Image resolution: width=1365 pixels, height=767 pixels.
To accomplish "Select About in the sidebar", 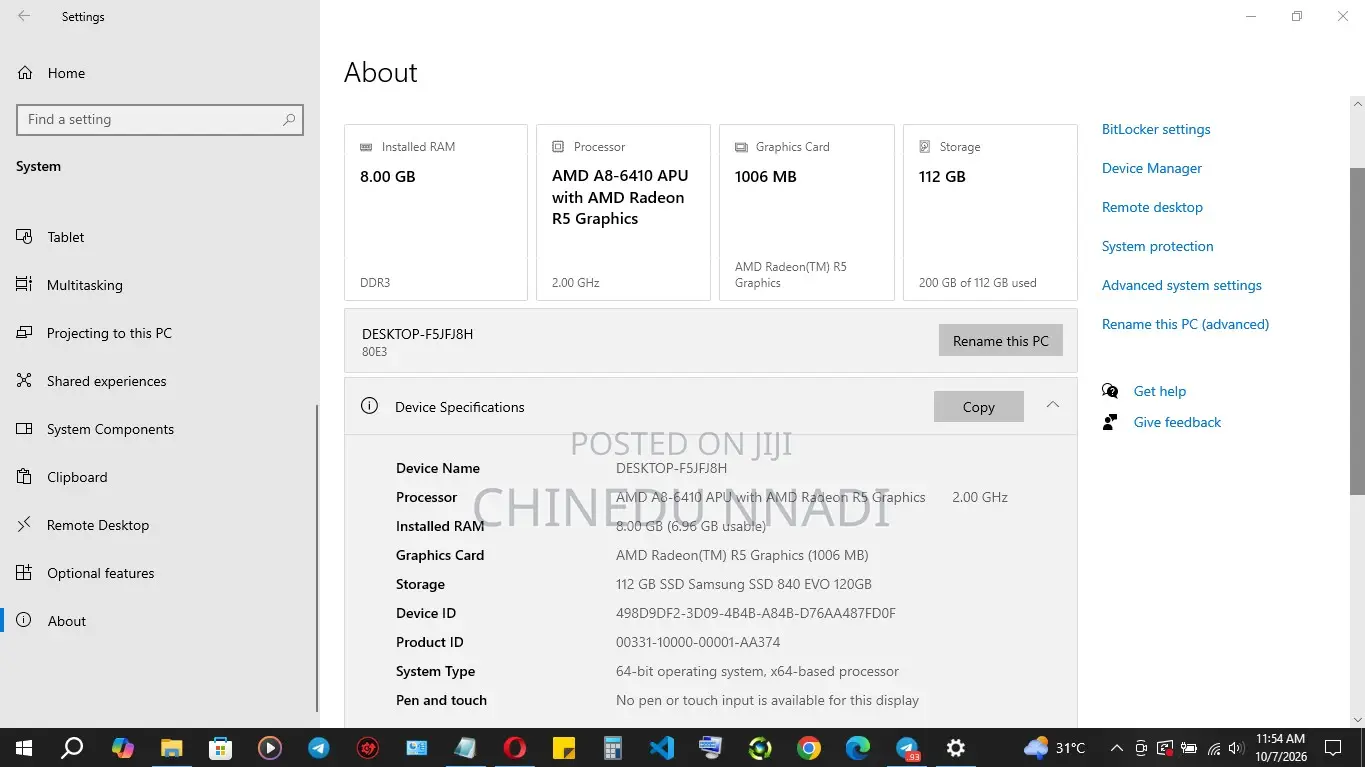I will pos(67,621).
